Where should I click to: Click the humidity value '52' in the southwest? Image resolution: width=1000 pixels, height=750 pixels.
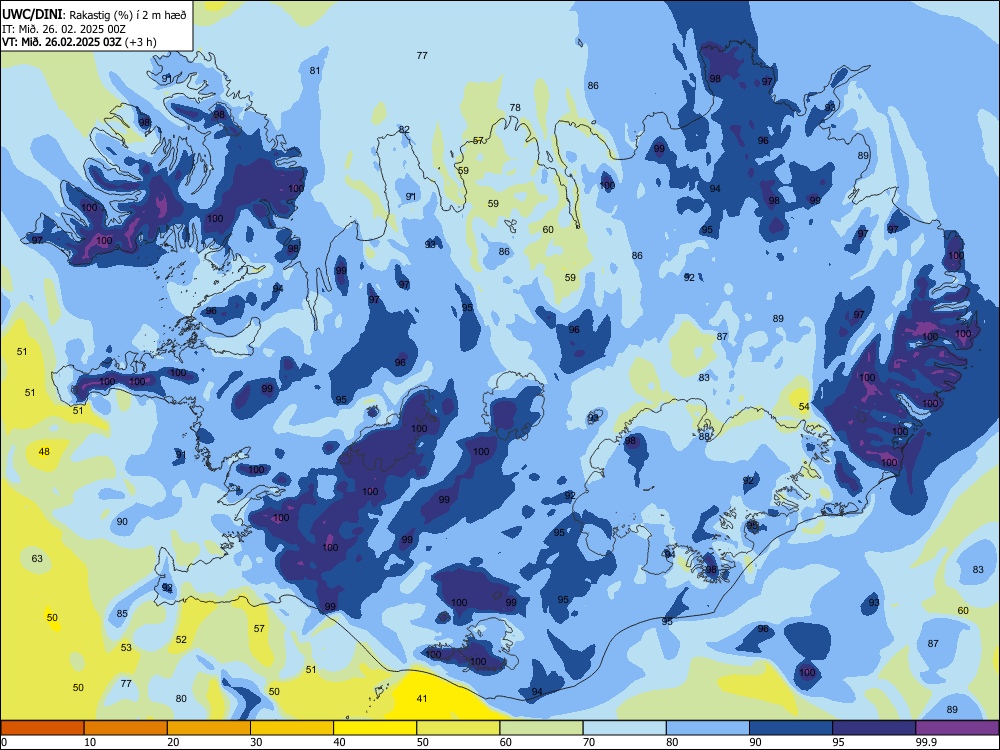[181, 639]
